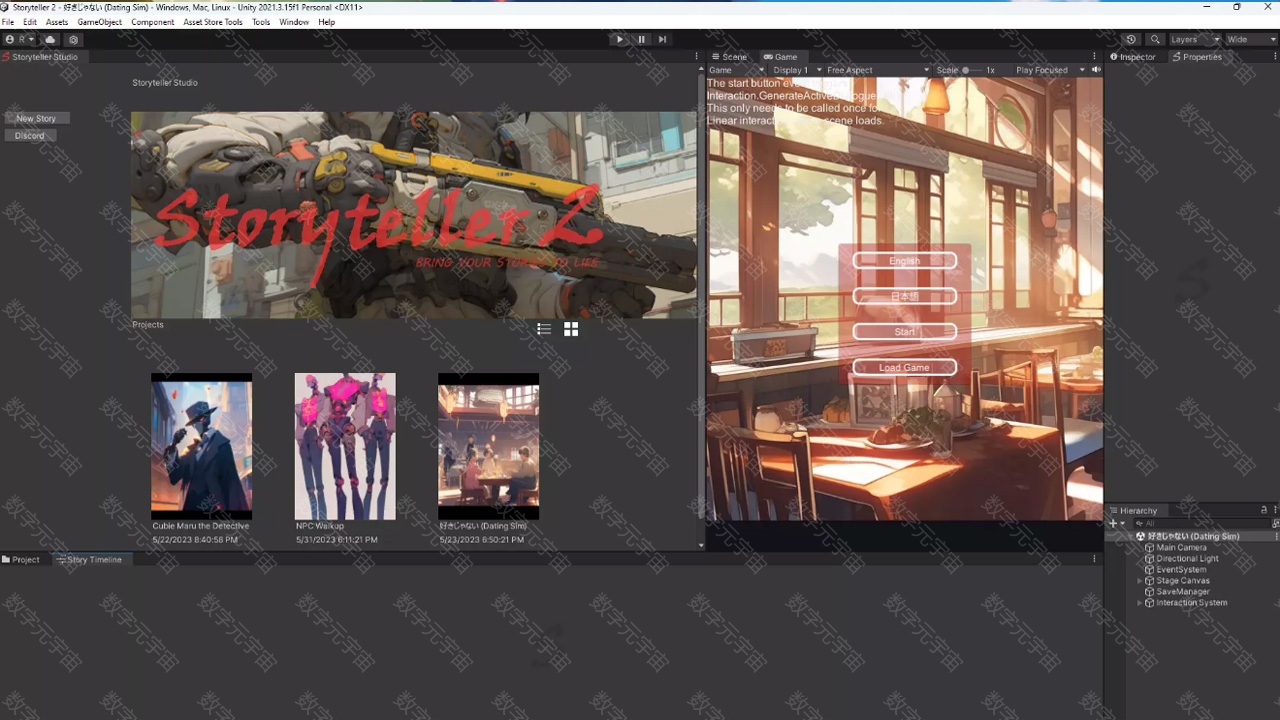The image size is (1280, 720).
Task: Open the version control icon beside cloud
Action: [x=73, y=39]
